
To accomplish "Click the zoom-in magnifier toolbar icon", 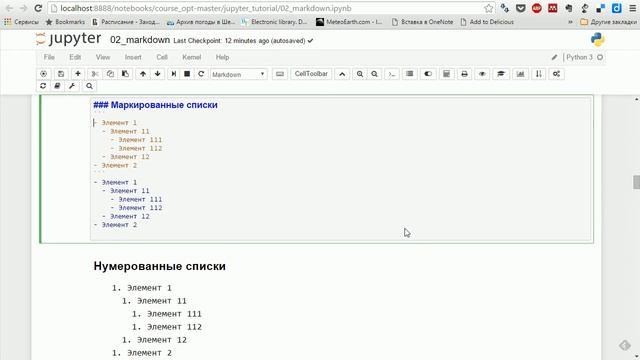I will (360, 74).
